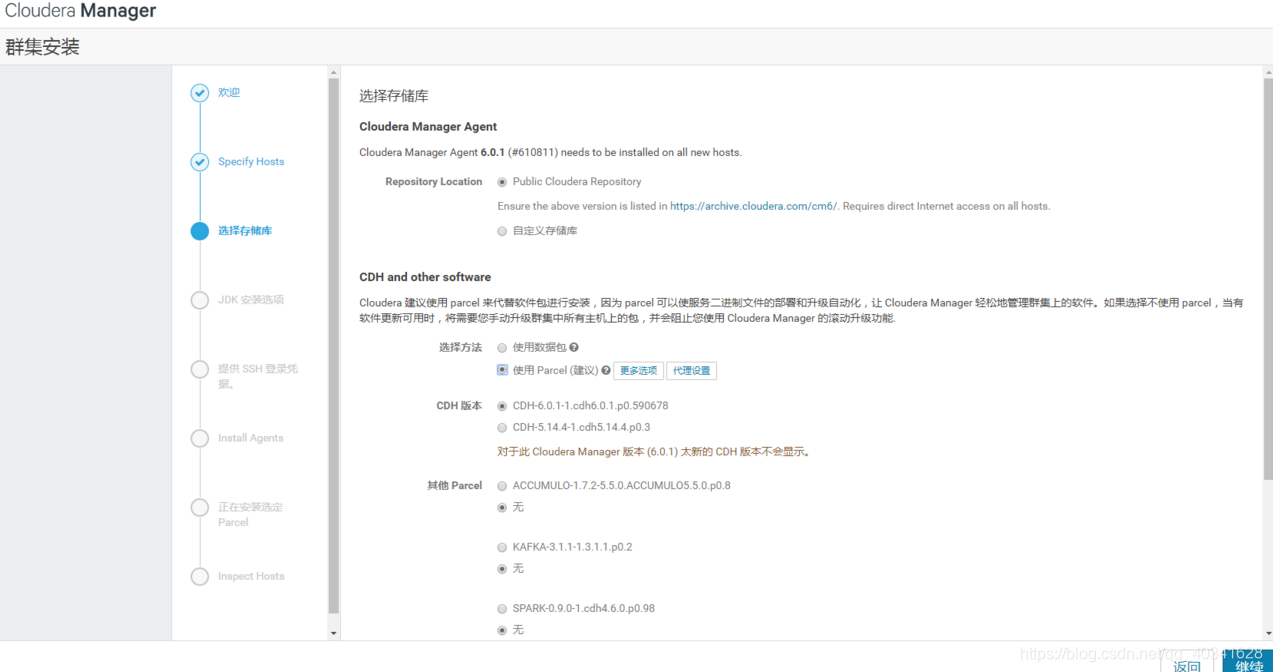Click the step list scrollbar thumb

click(x=334, y=346)
